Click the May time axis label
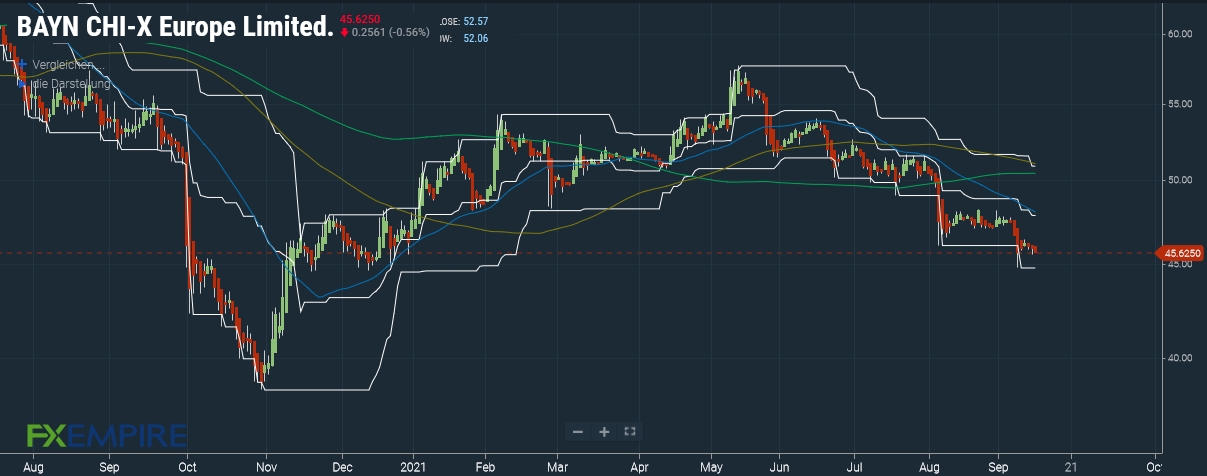Viewport: 1207px width, 476px height. click(712, 466)
